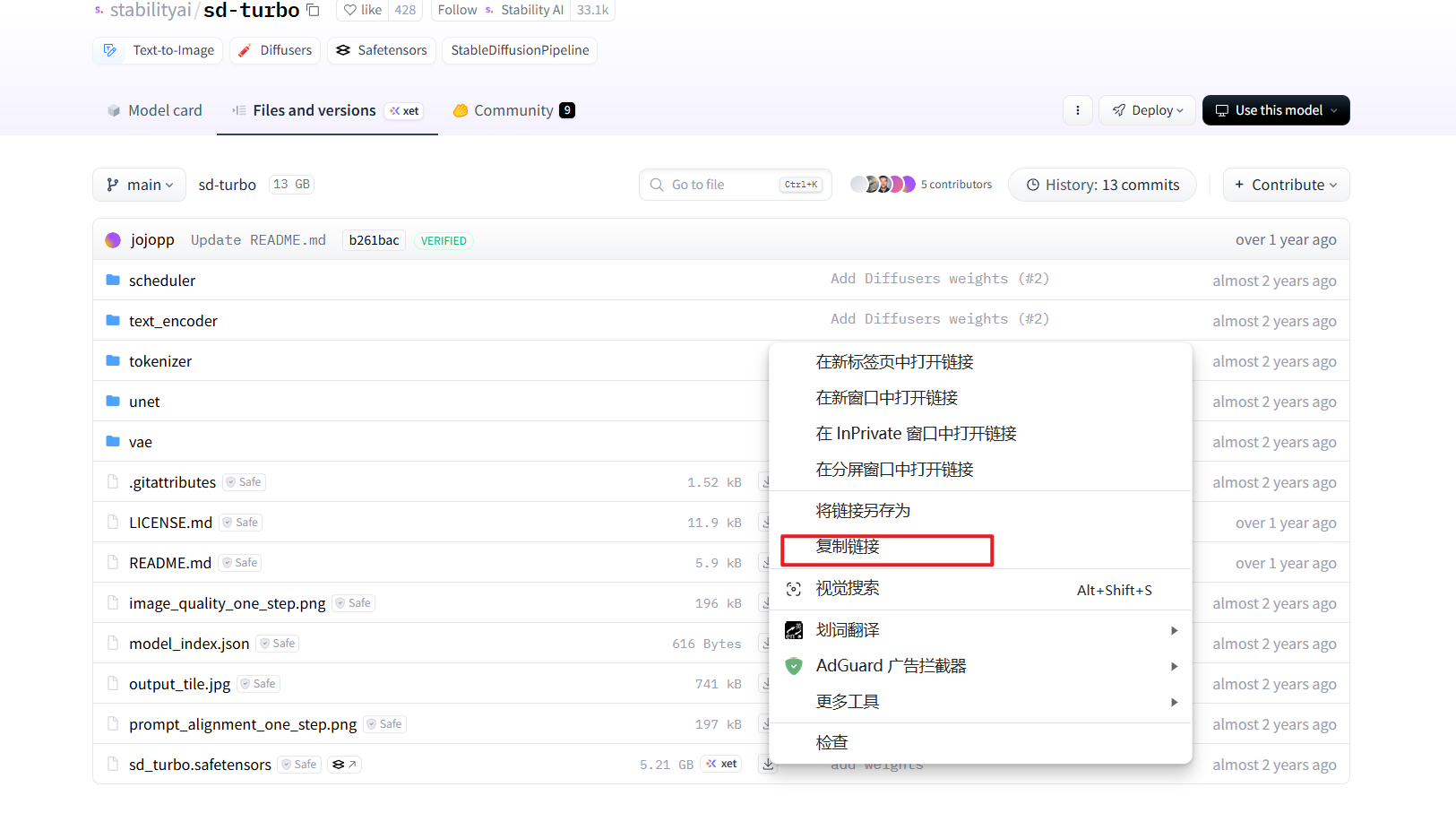
Task: Select 在新标签页中打开链接 from context menu
Action: click(980, 362)
